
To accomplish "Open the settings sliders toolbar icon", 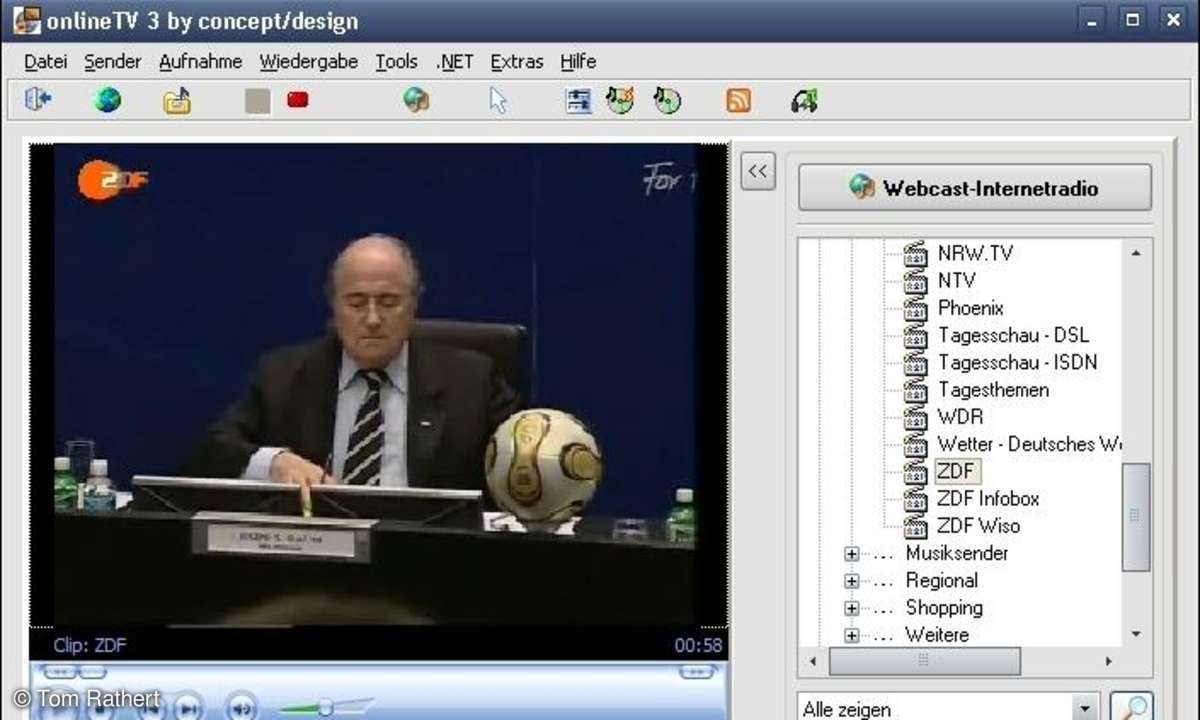I will 579,100.
